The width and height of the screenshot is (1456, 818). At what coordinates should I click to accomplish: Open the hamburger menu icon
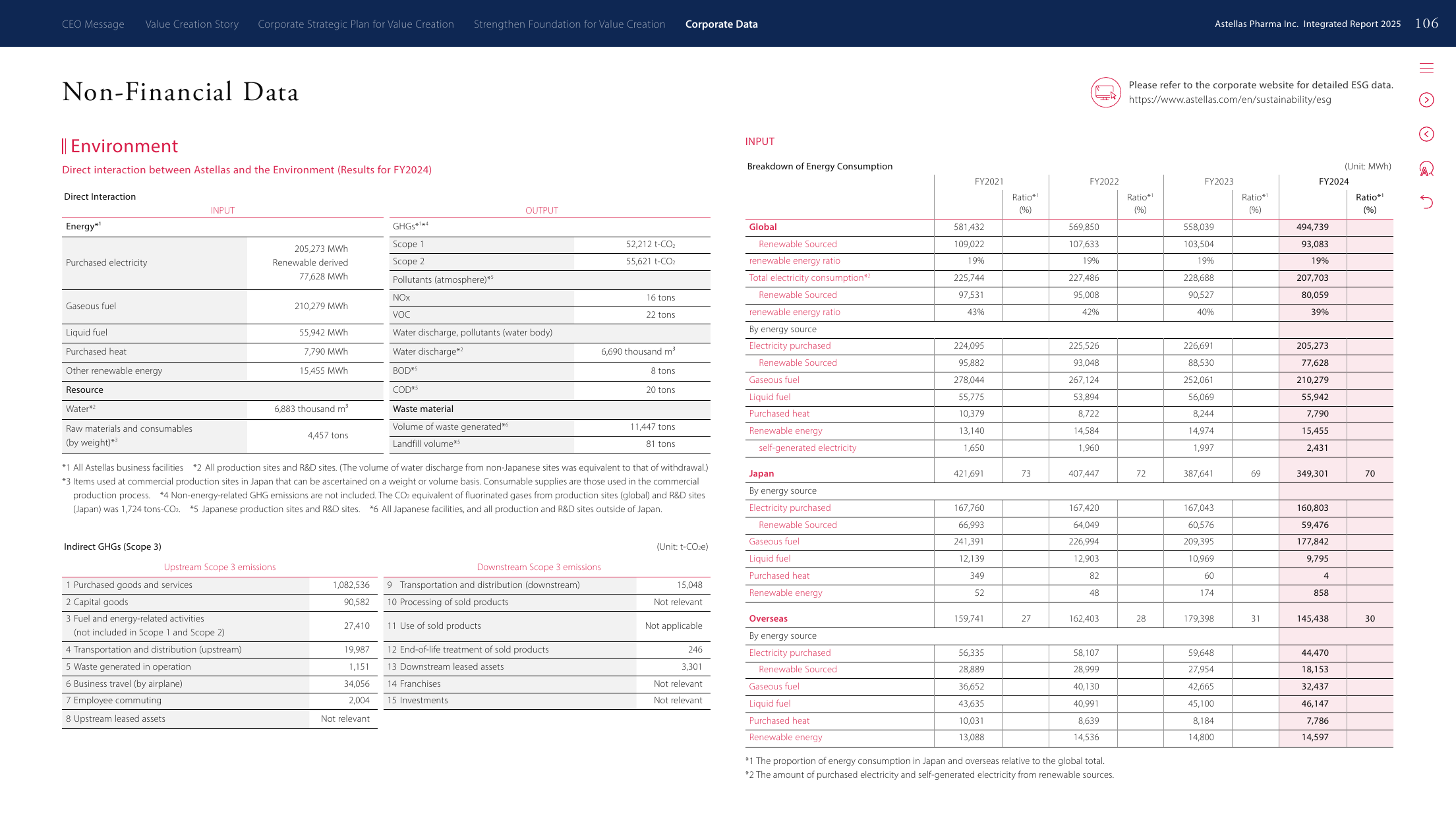tap(1426, 68)
